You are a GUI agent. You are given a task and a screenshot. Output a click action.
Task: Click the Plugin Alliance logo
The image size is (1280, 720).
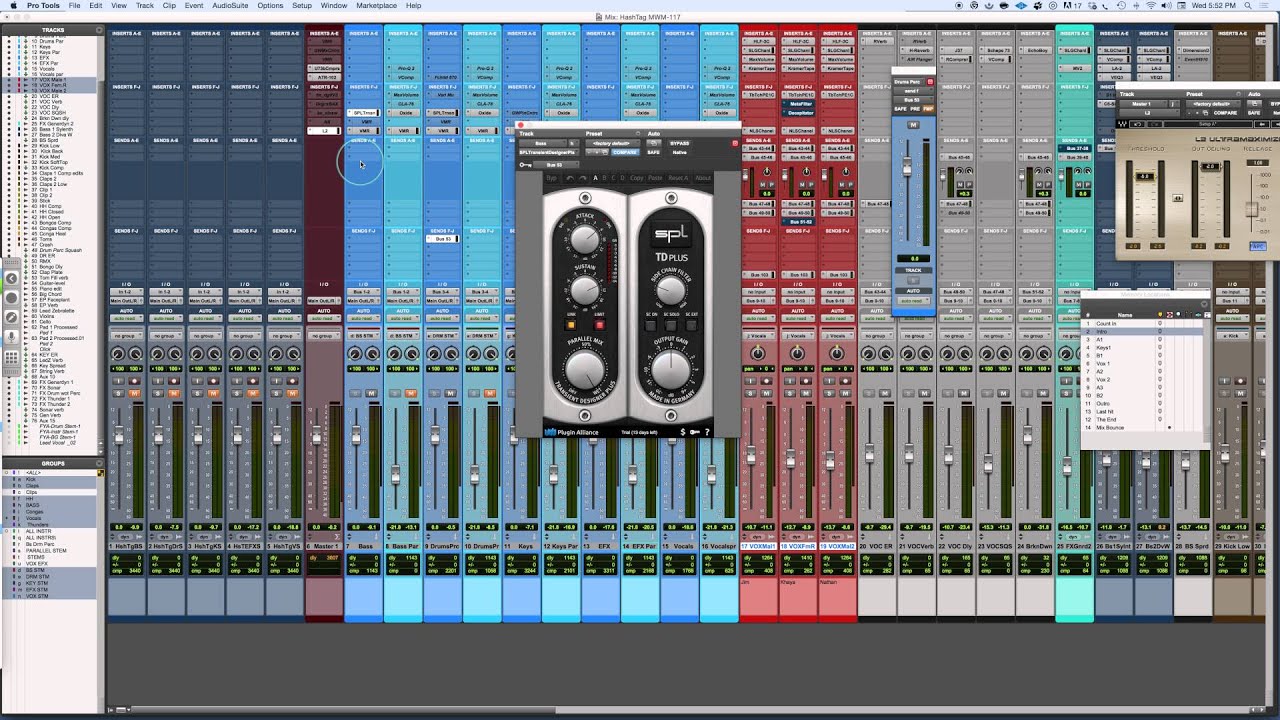coord(572,432)
